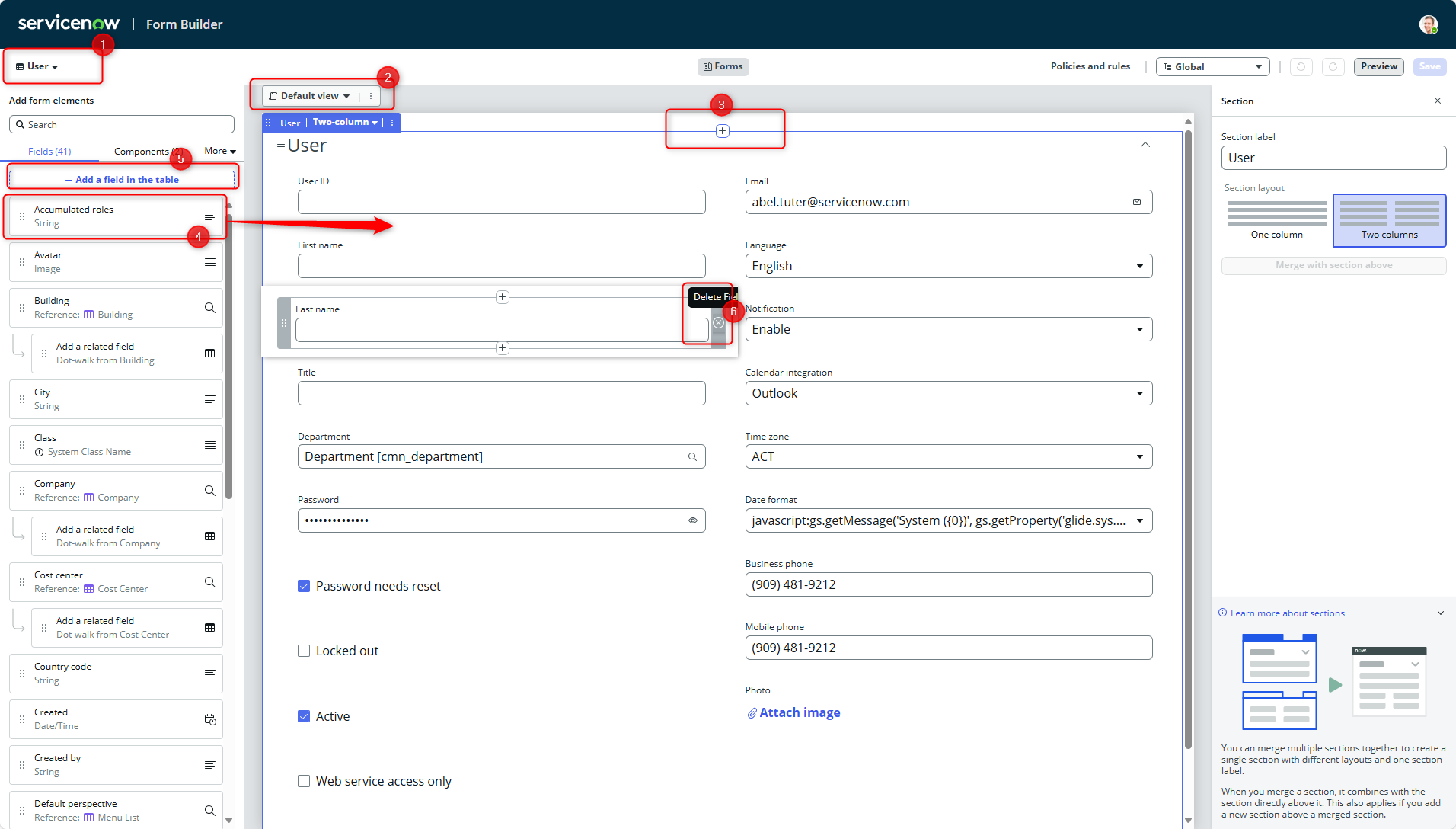Click the add-section plus icon above the User section
1456x829 pixels.
pos(723,131)
